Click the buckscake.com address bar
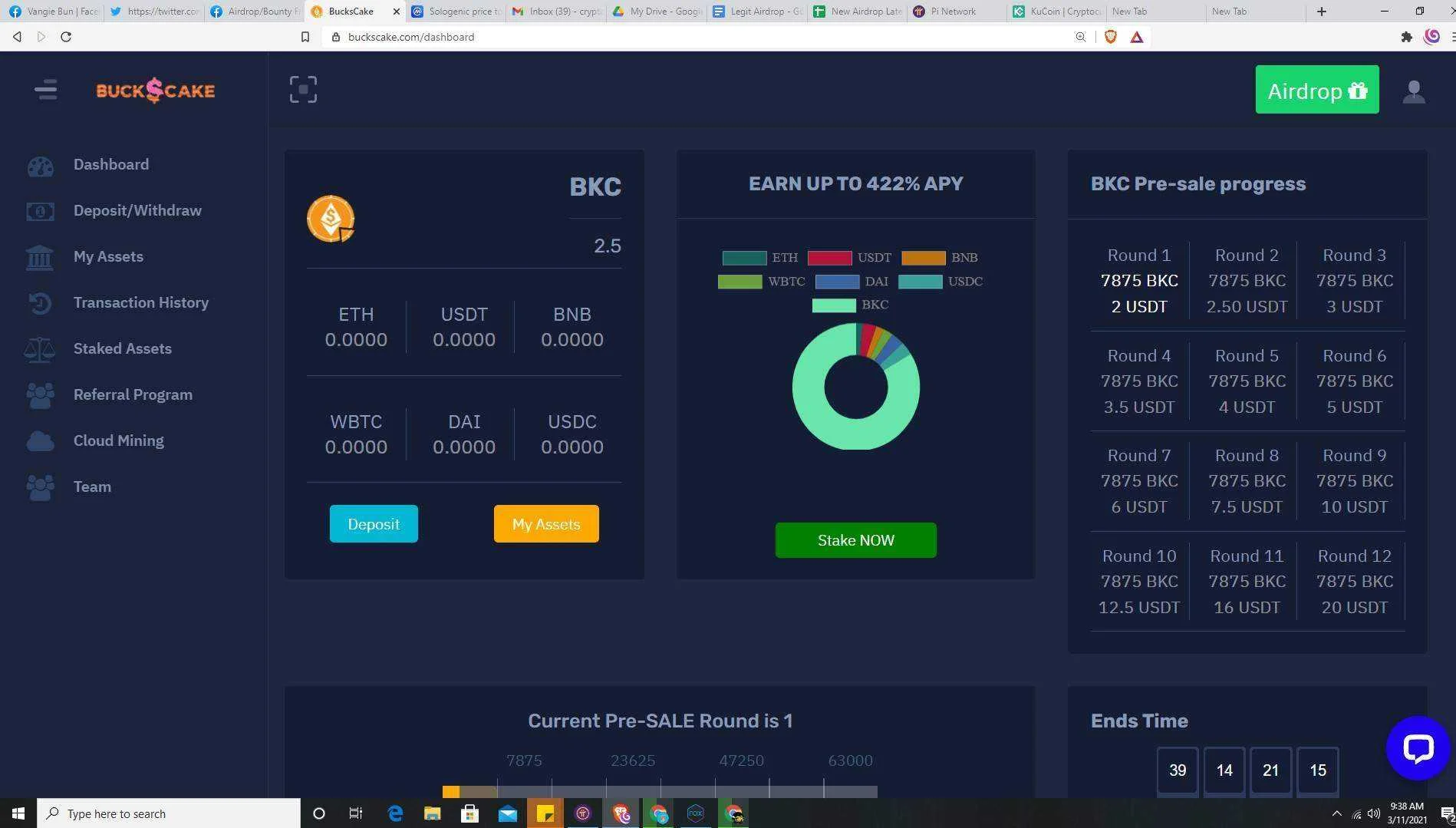The width and height of the screenshot is (1456, 828). [698, 37]
